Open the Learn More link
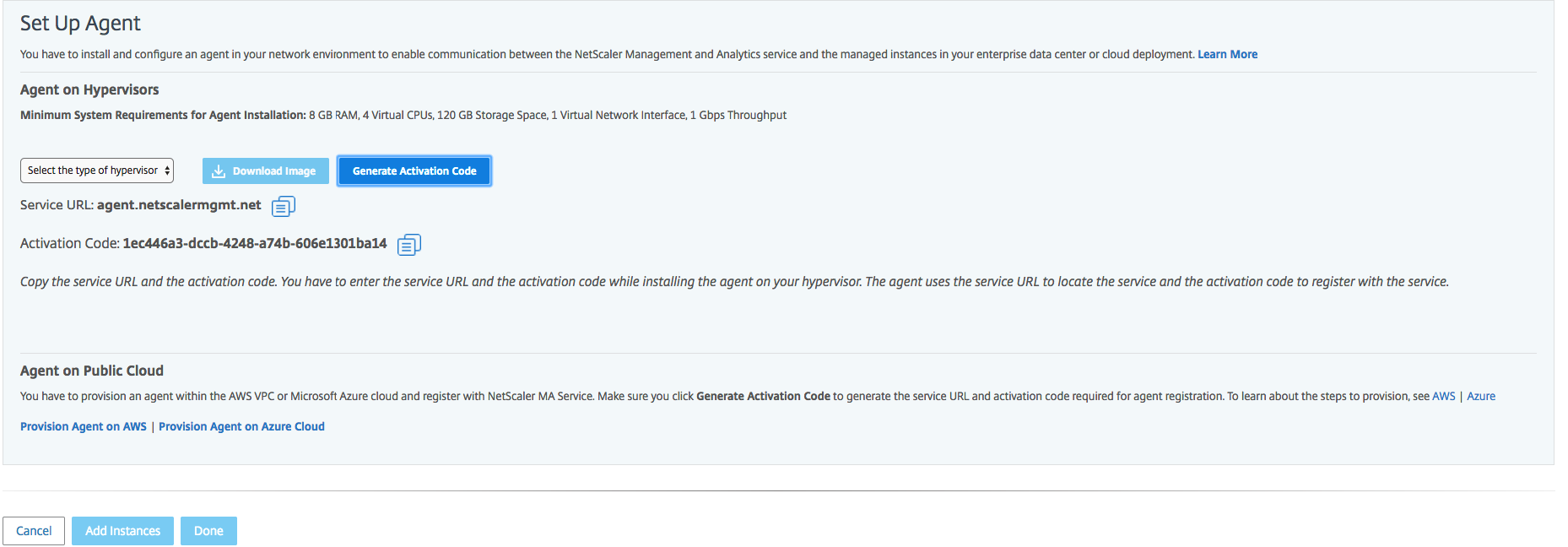This screenshot has width=1568, height=547. coord(1227,54)
